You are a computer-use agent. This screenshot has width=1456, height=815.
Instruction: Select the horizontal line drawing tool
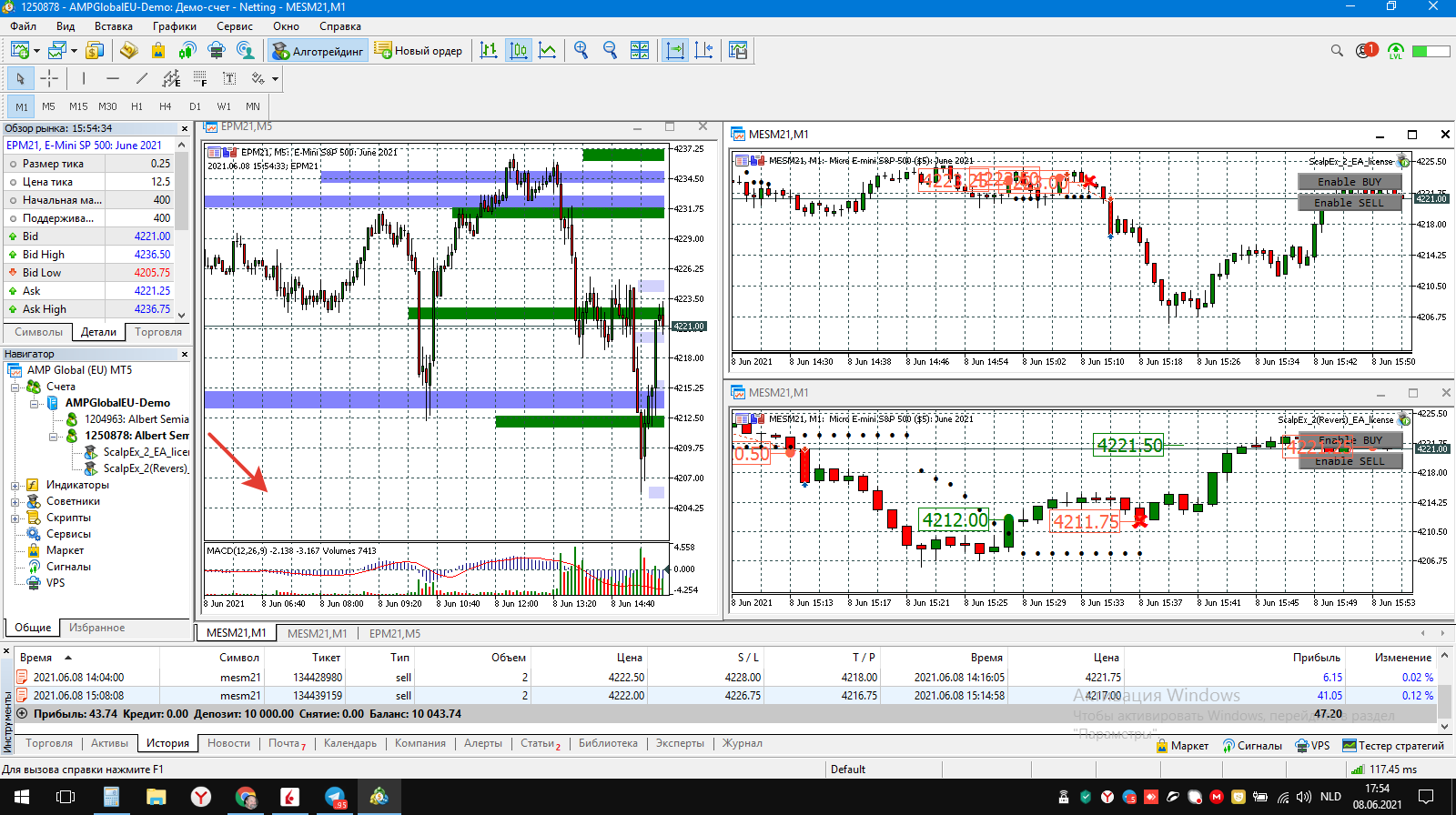[x=113, y=79]
